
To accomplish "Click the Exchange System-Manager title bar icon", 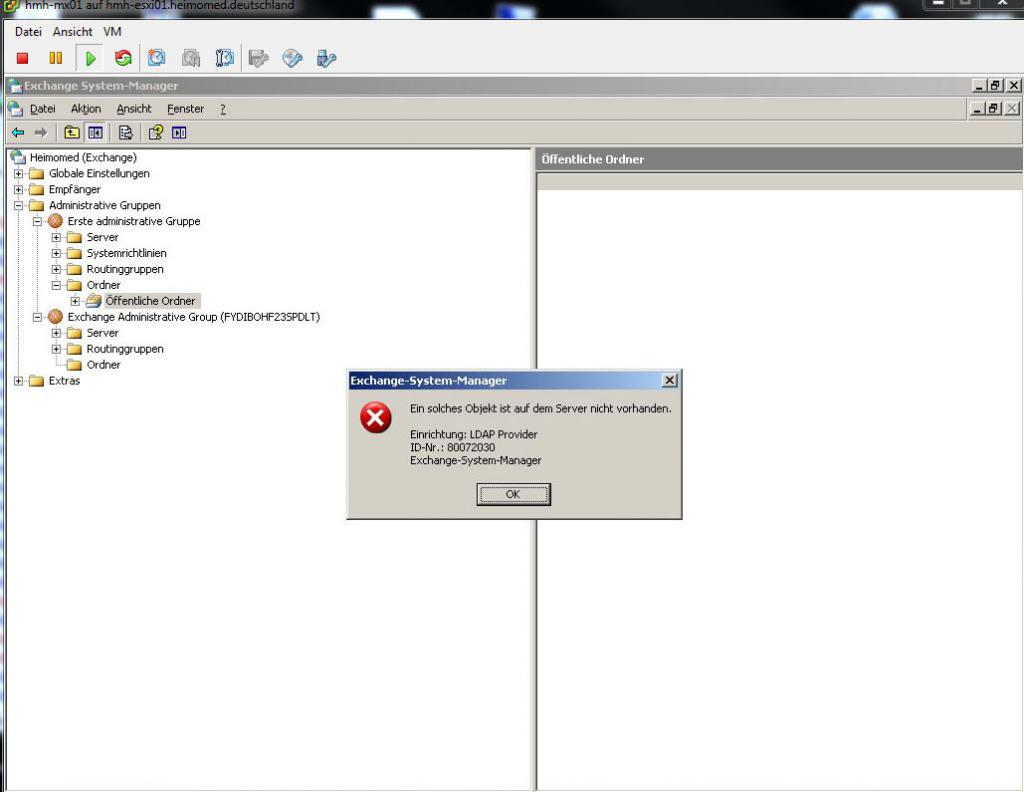I will coord(14,86).
